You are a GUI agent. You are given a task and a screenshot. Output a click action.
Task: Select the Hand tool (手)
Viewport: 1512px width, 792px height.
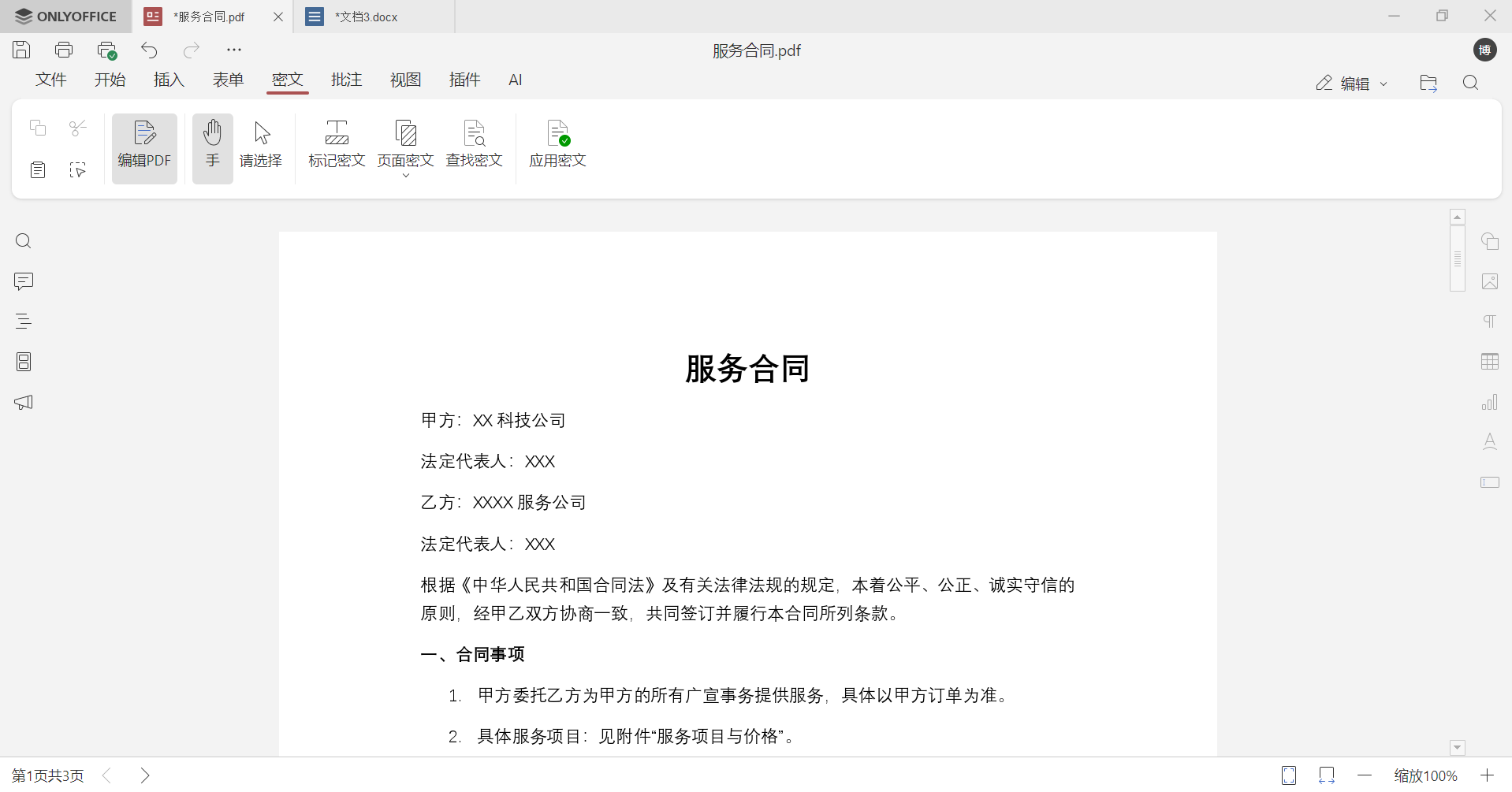click(211, 147)
